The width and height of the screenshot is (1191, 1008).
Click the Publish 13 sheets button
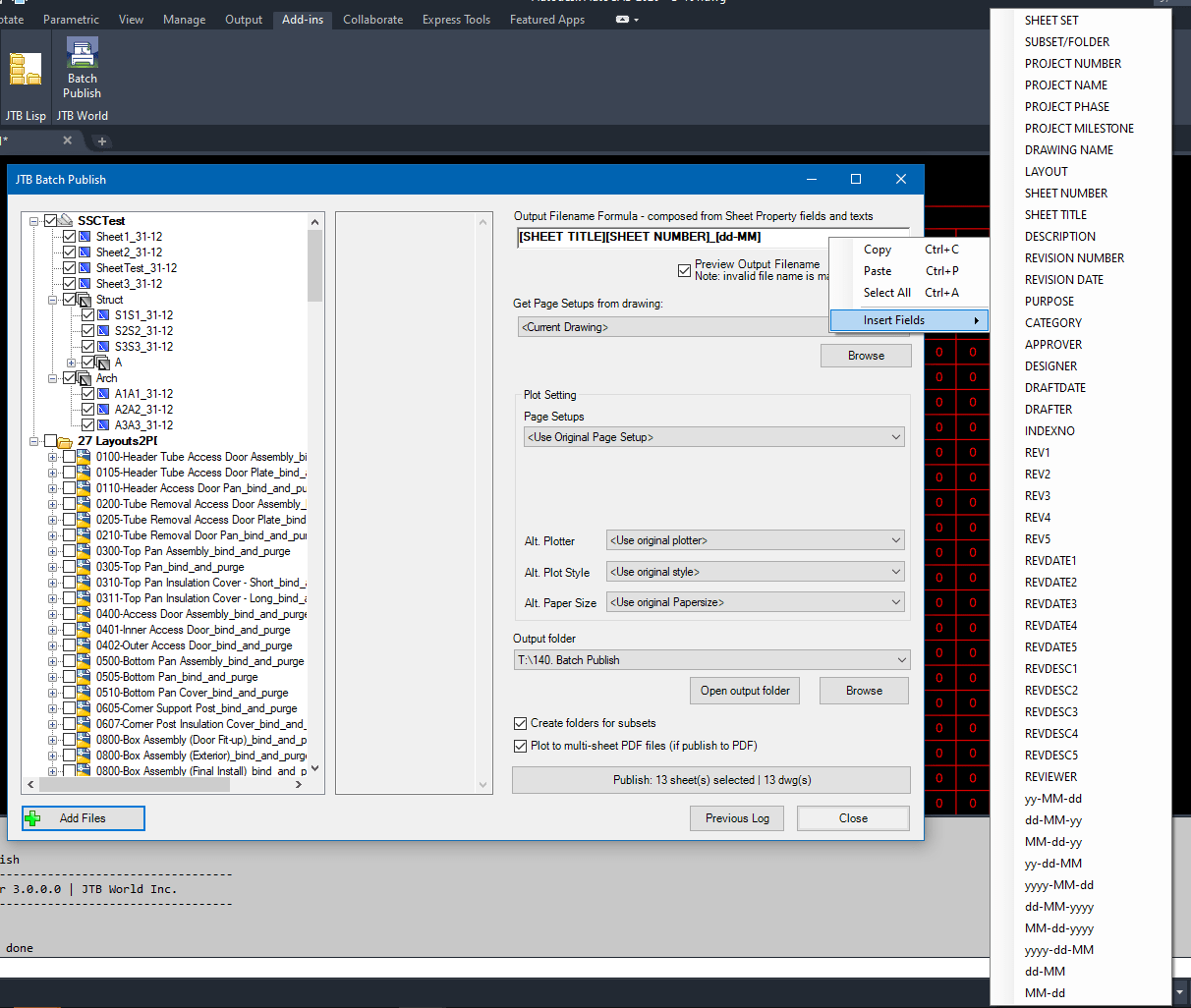pos(711,780)
